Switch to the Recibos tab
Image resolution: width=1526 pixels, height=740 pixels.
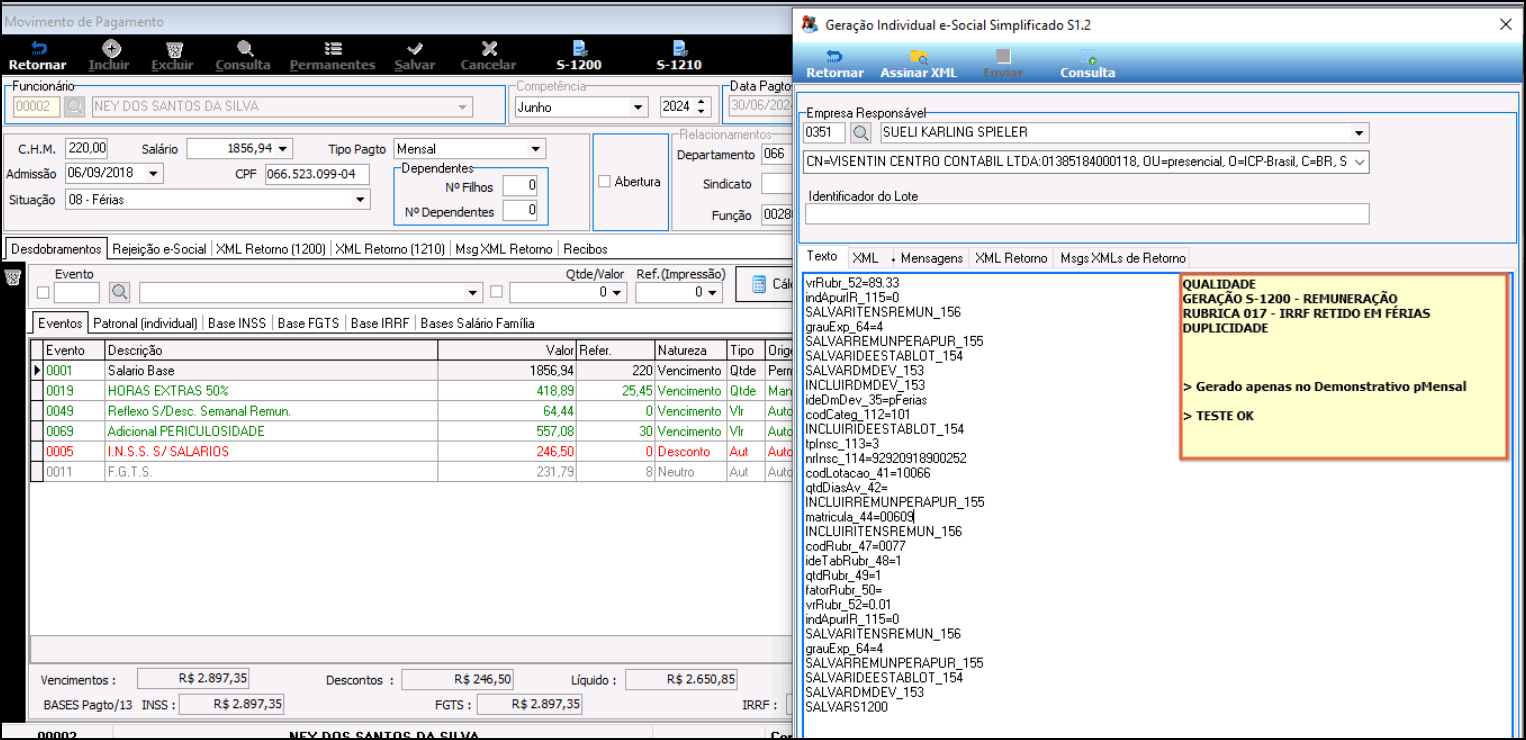pyautogui.click(x=585, y=249)
